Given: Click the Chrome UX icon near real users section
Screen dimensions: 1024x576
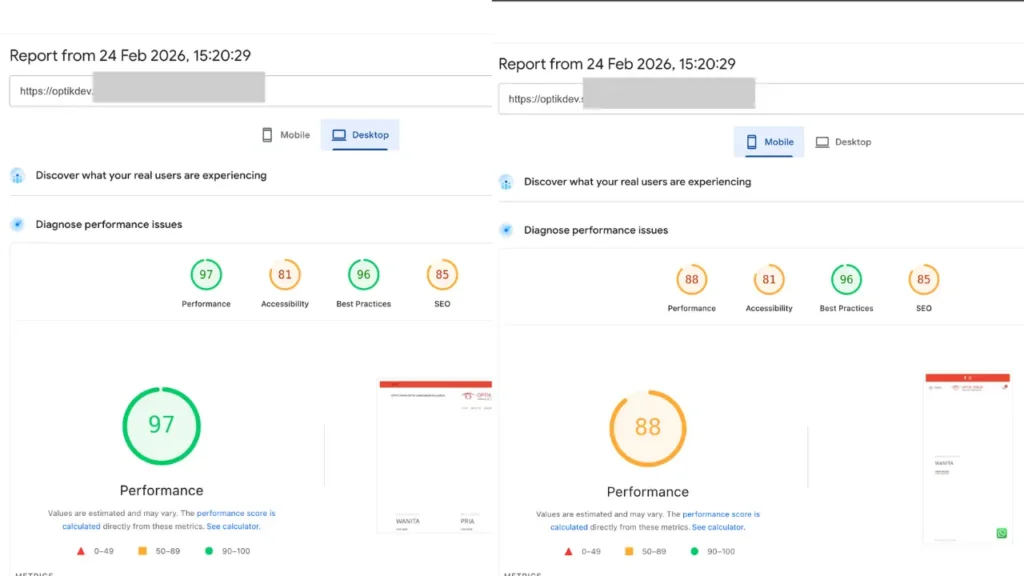Looking at the screenshot, I should (17, 175).
